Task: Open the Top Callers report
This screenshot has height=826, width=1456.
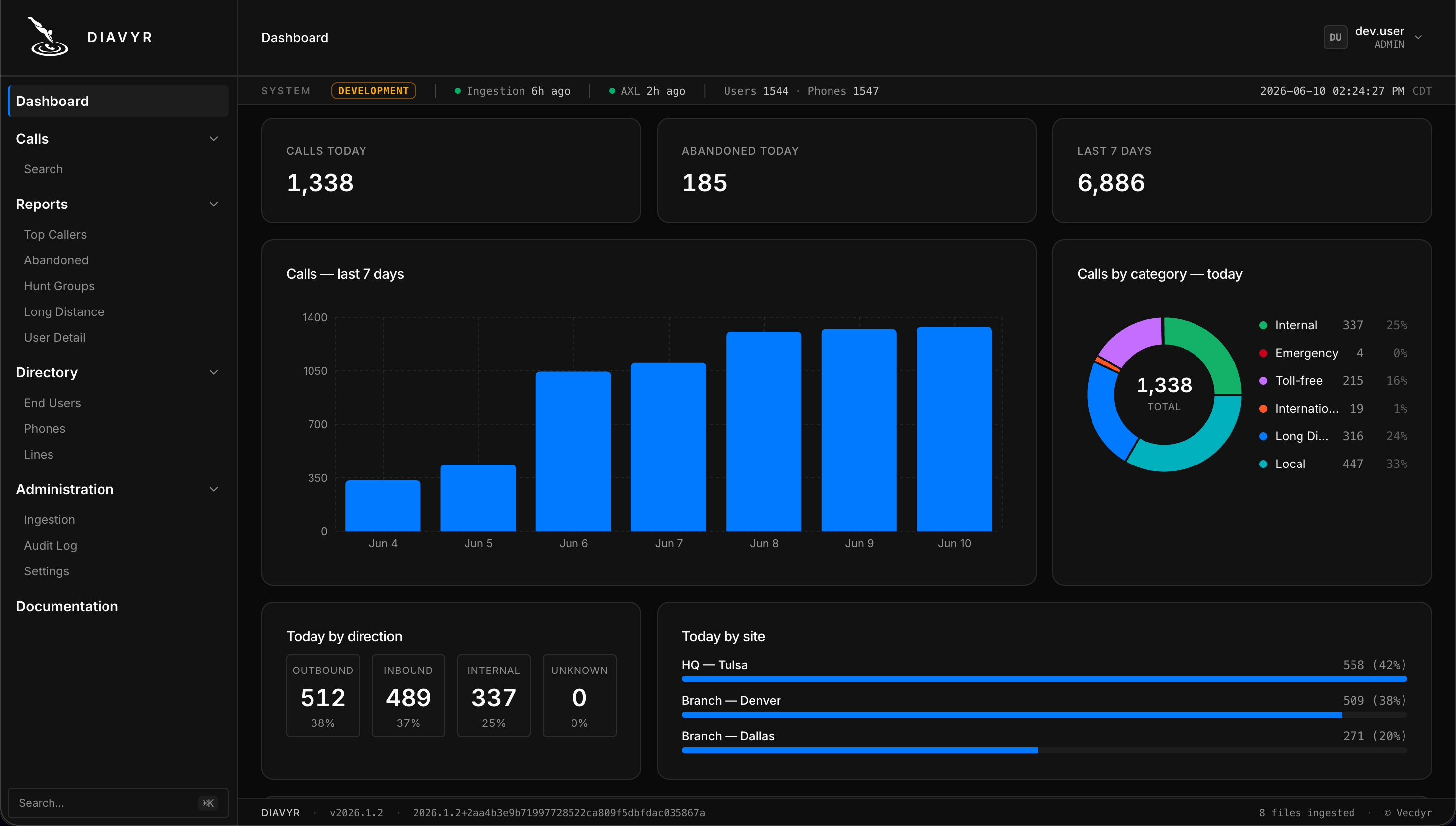Action: click(x=55, y=234)
